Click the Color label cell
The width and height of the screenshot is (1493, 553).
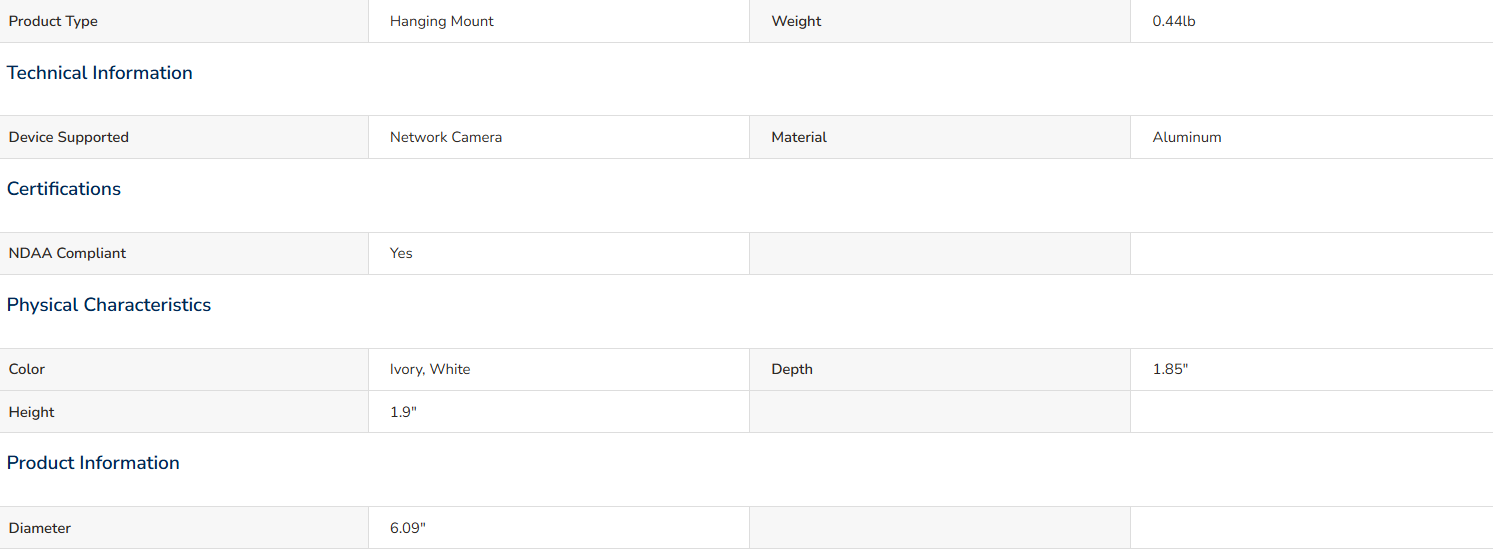click(x=184, y=369)
